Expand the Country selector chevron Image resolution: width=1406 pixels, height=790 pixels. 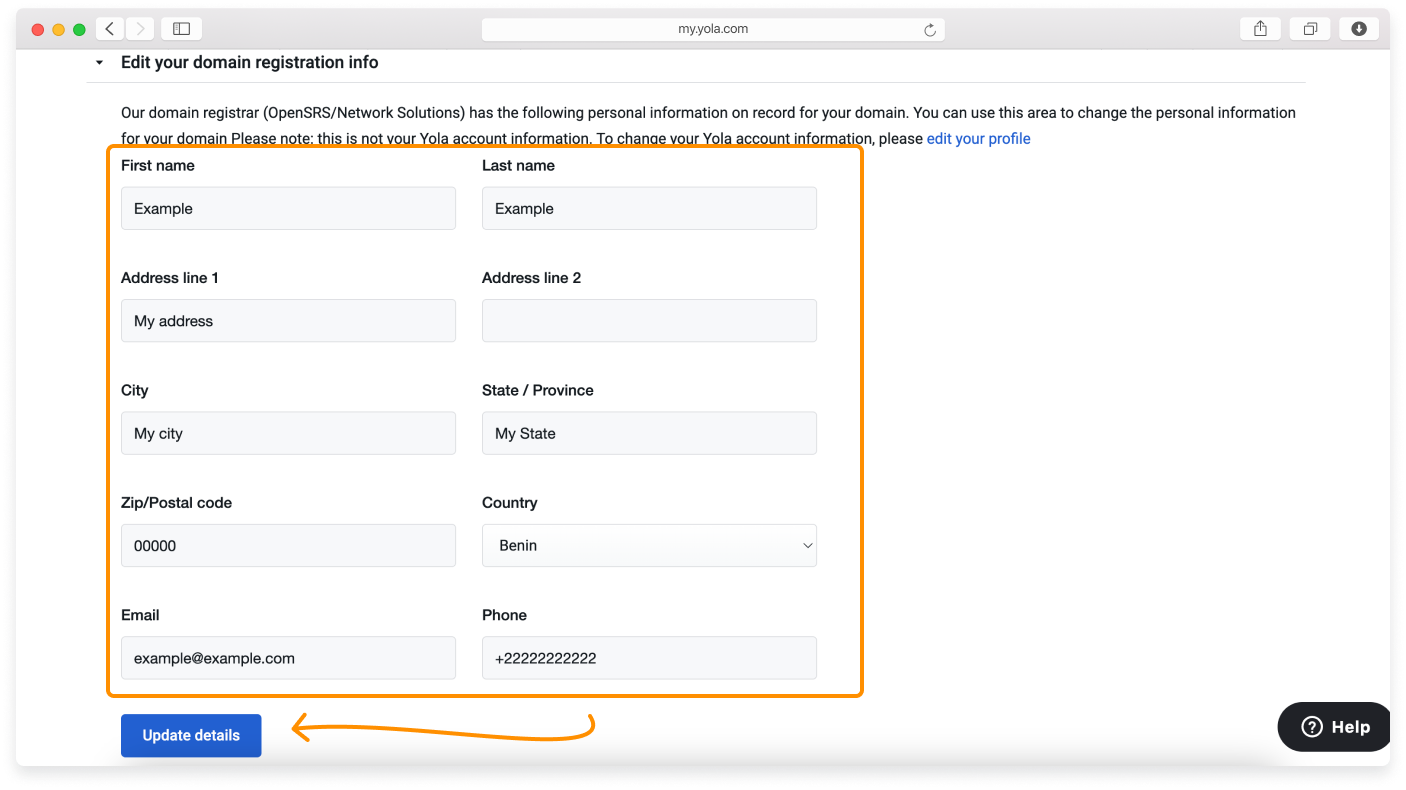[x=807, y=545]
